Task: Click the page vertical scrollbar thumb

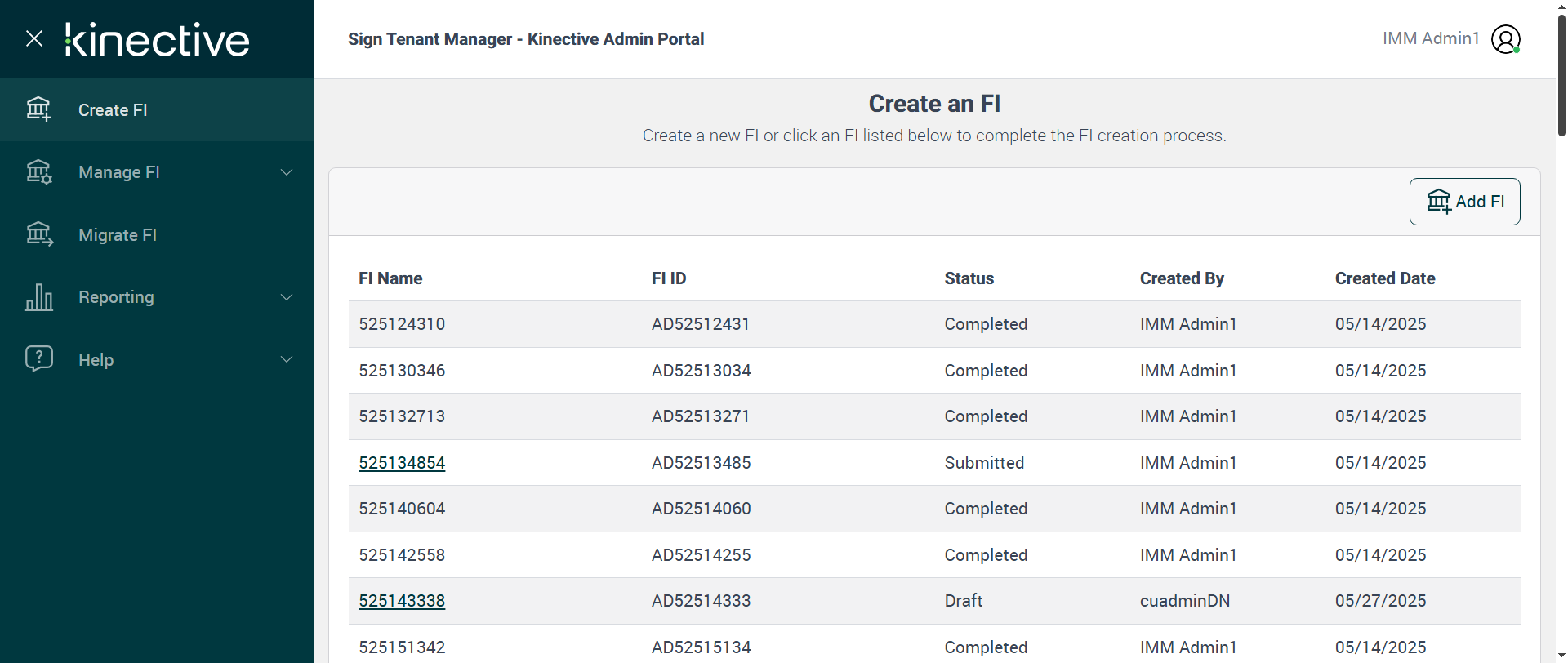Action: tap(1561, 73)
